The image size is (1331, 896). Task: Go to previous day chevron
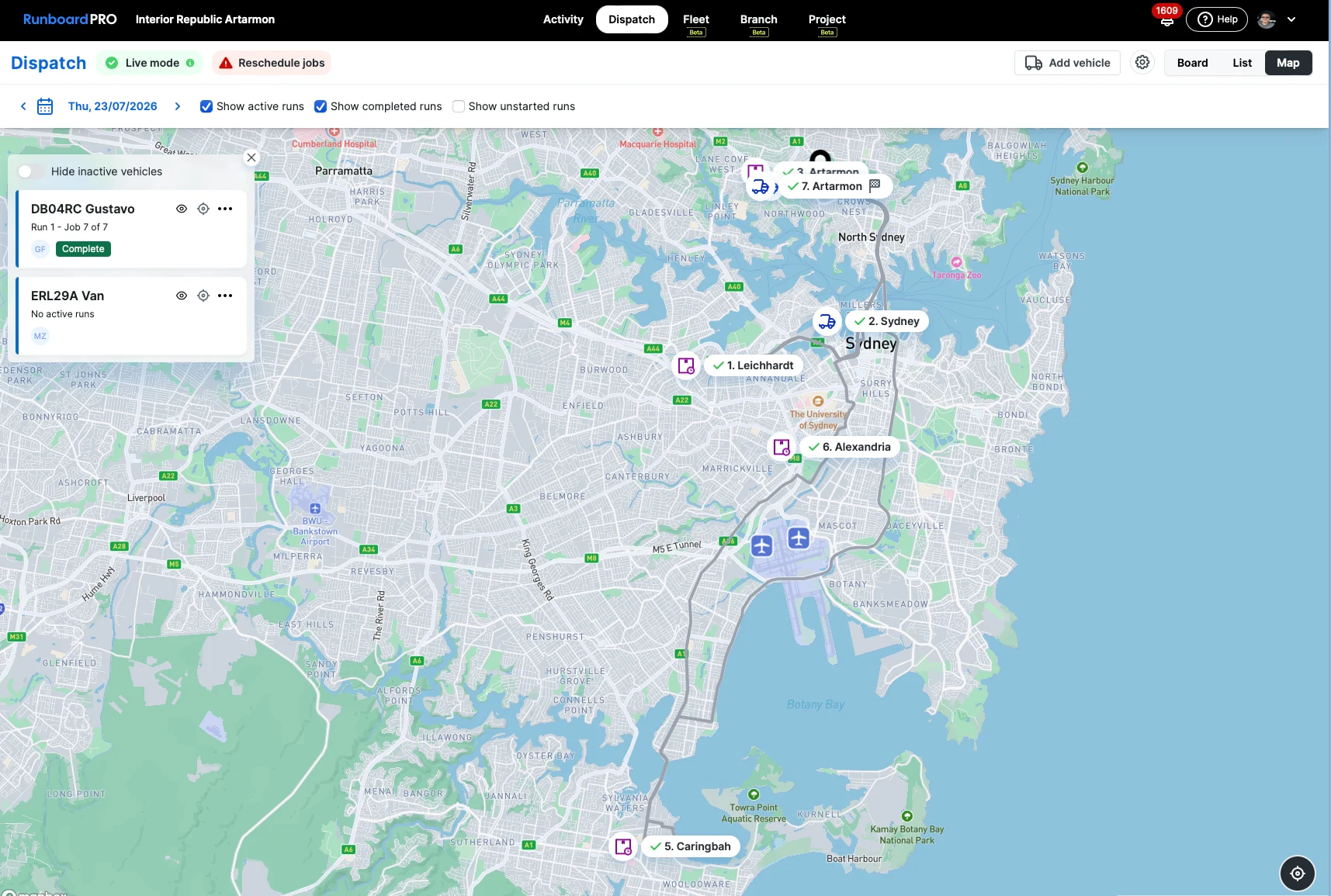click(23, 106)
